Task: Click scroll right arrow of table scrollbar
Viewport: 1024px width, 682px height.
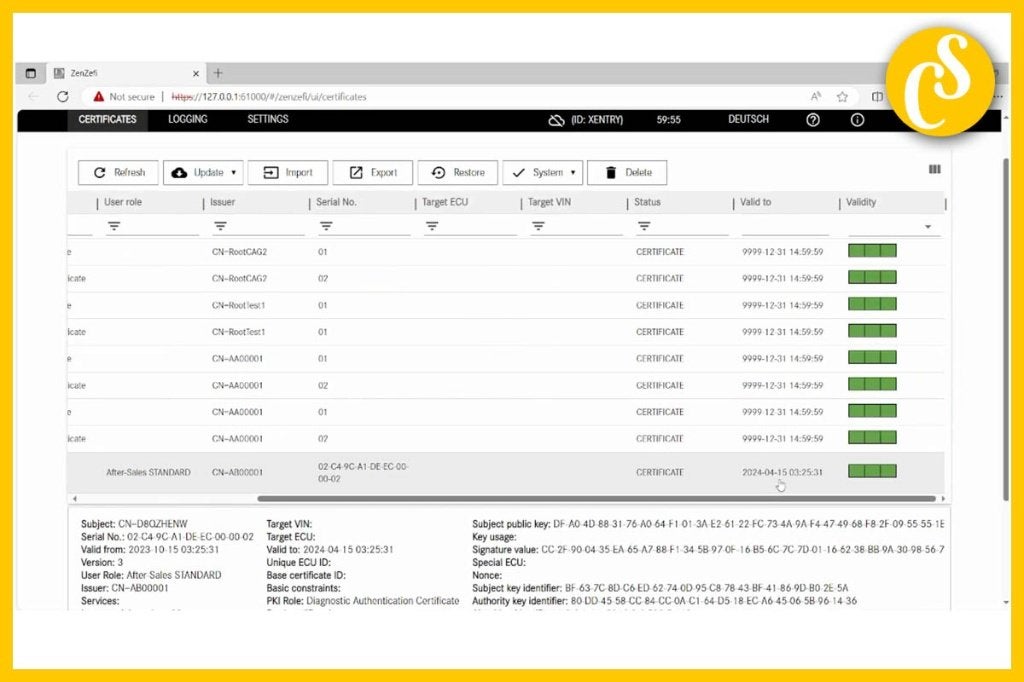Action: [942, 498]
